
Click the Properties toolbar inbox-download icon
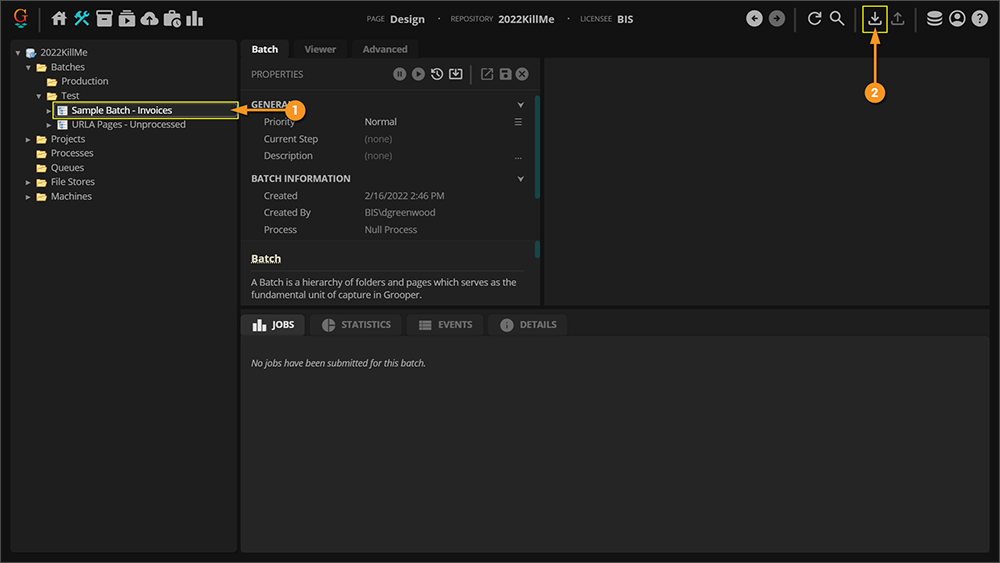pos(455,74)
